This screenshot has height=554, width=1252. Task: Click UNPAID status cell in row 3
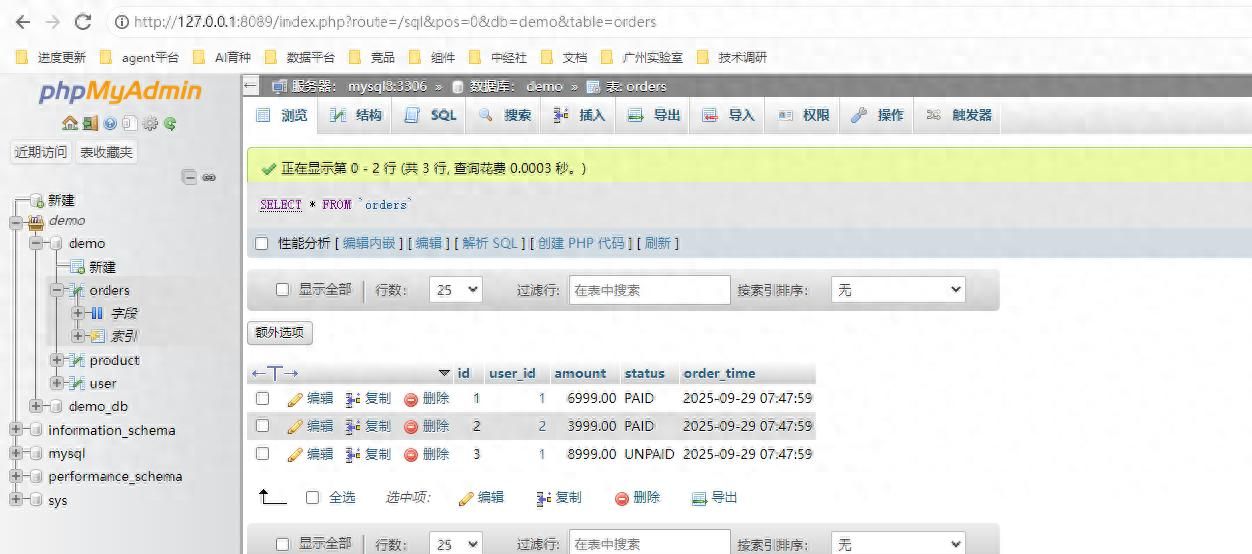pos(649,454)
